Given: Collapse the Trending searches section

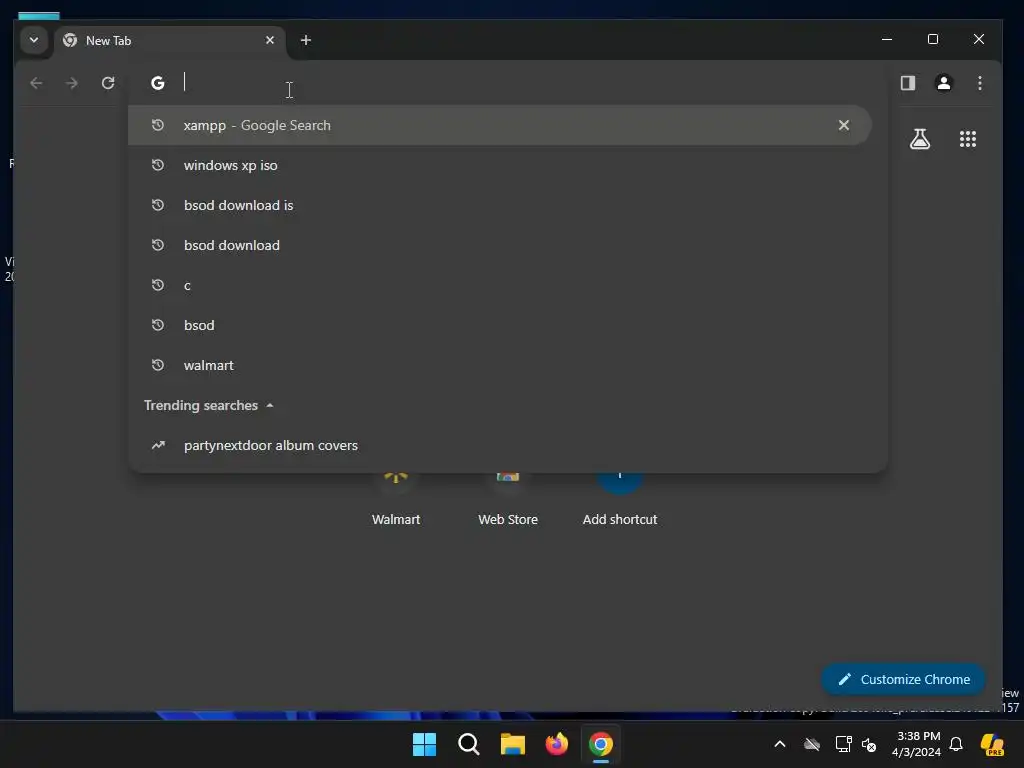Looking at the screenshot, I should [x=209, y=406].
